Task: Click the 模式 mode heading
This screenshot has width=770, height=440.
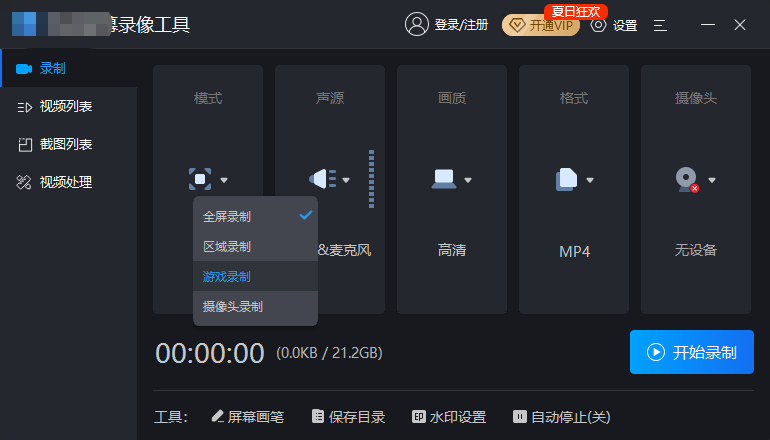Action: tap(208, 98)
